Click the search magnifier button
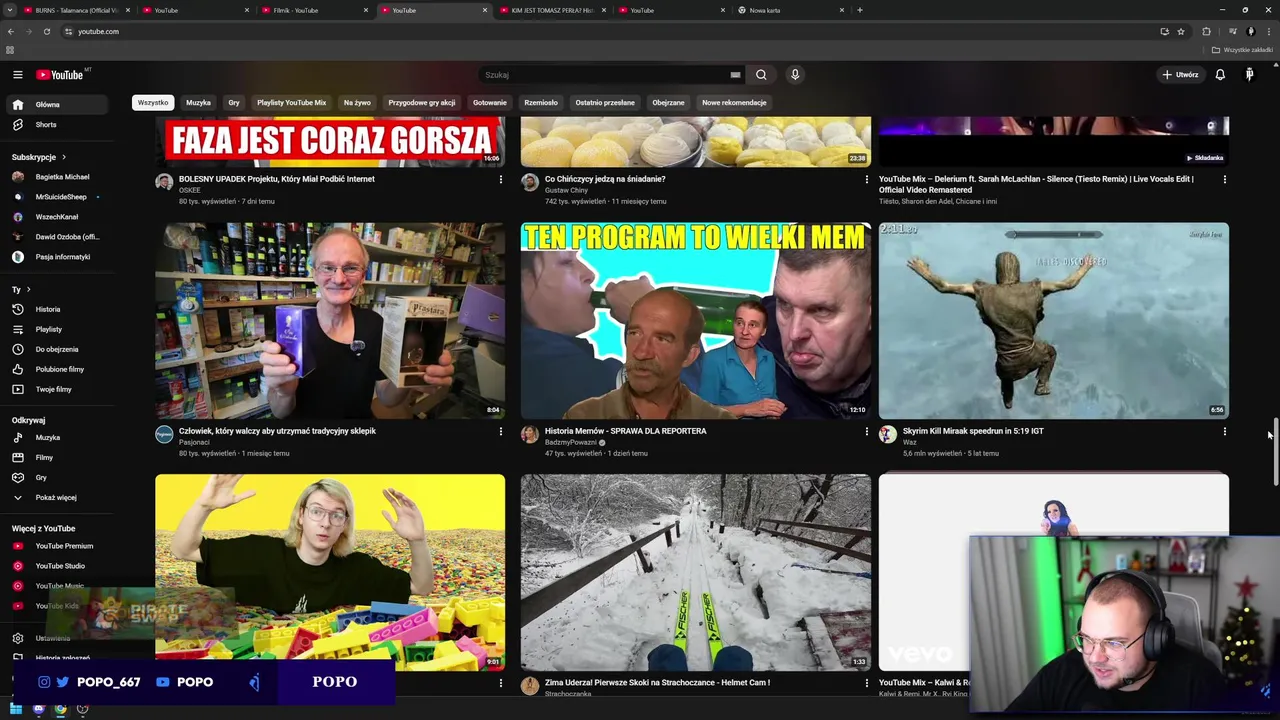This screenshot has width=1280, height=720. (761, 75)
